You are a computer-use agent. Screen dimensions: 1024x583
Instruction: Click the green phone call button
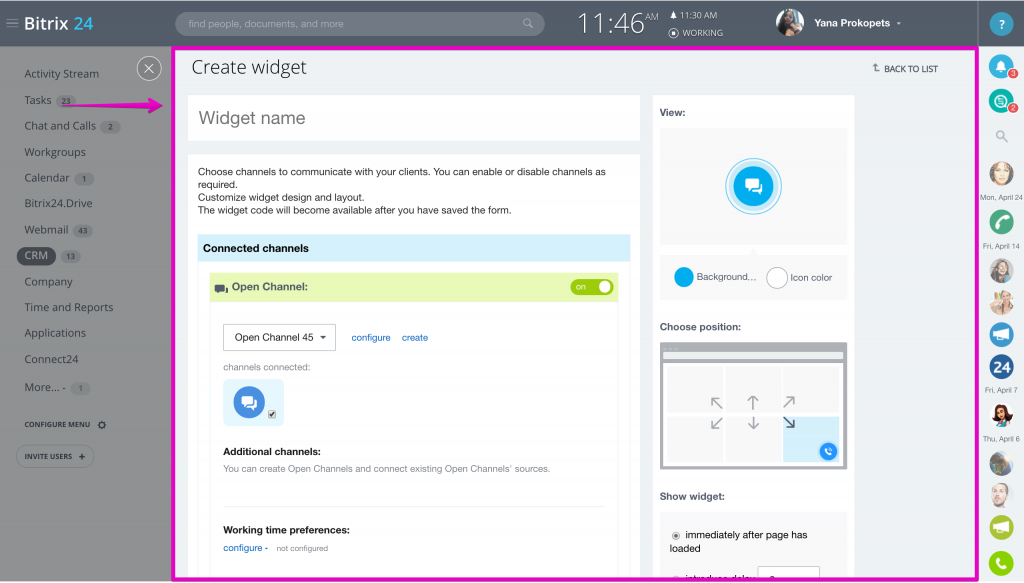coord(1001,563)
